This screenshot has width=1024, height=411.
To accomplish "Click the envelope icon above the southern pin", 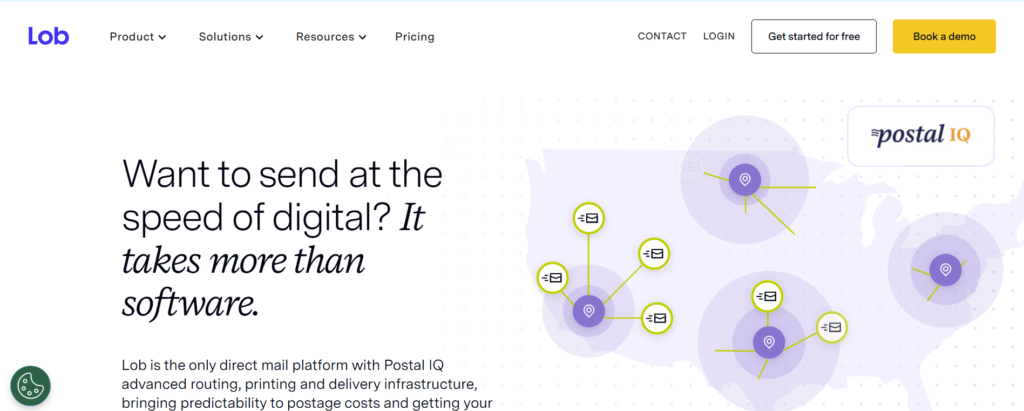I will tap(767, 296).
